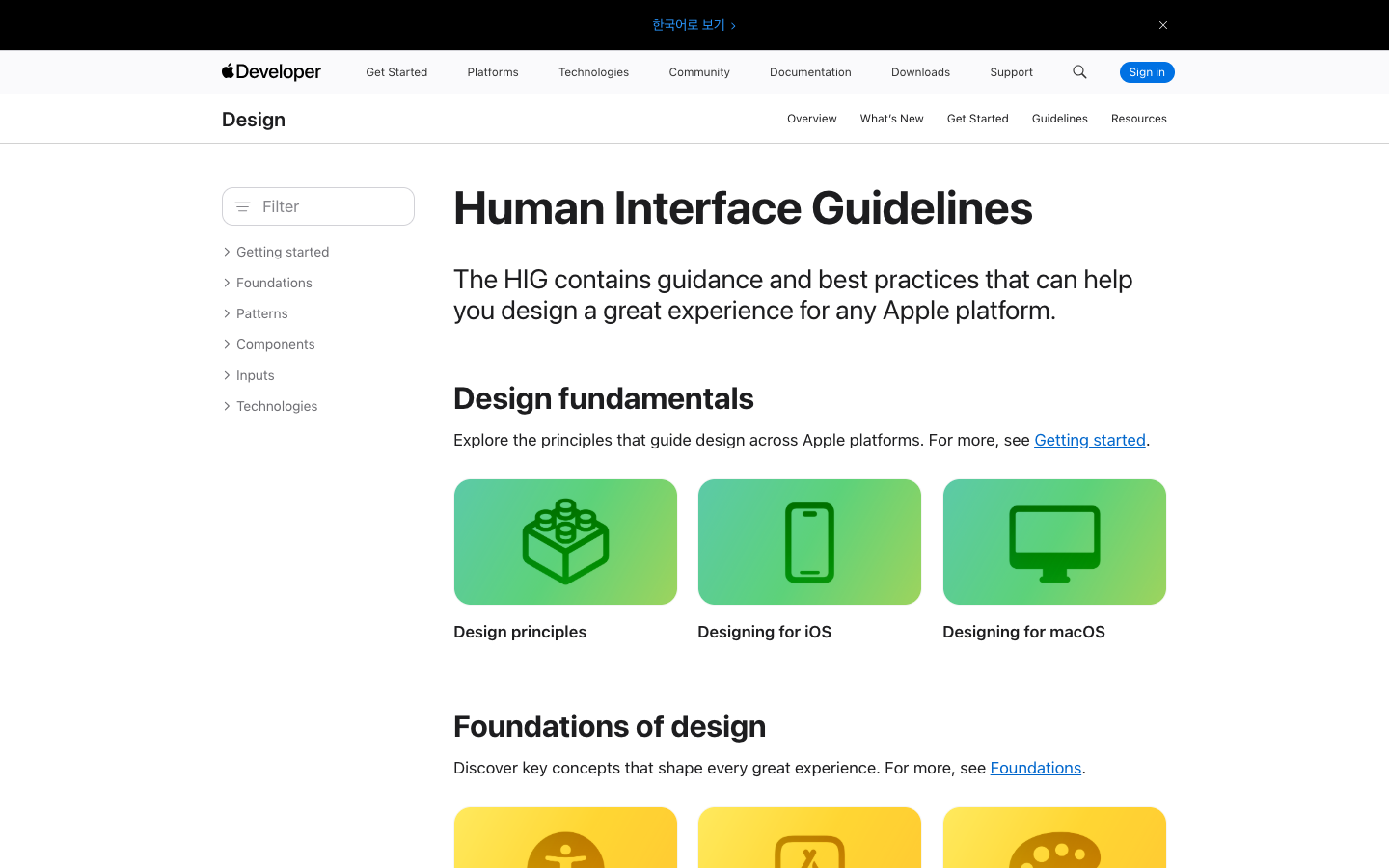The height and width of the screenshot is (868, 1389).
Task: Open the Designing for iOS phone tile
Action: pyautogui.click(x=809, y=542)
